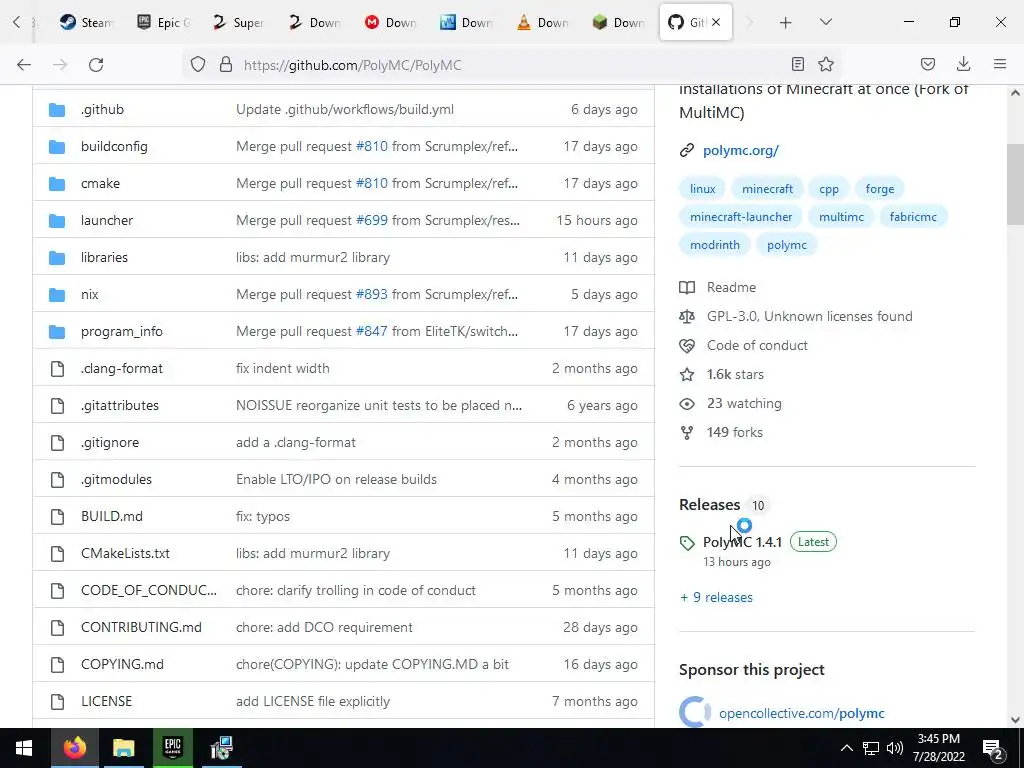Reload the current page
Screen dimensions: 1024x768
(x=96, y=65)
